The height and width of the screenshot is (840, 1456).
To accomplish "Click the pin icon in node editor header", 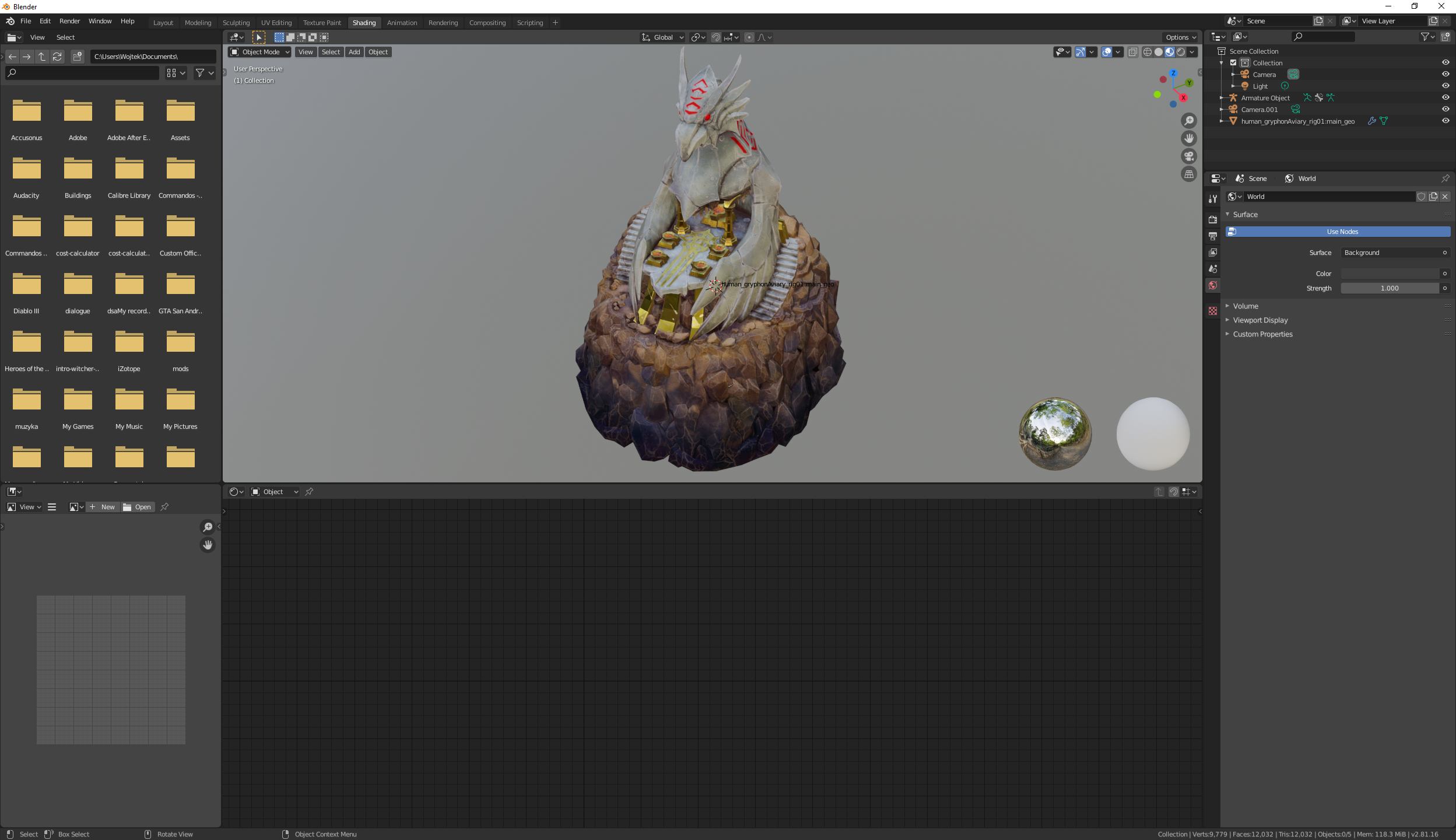I will (309, 492).
